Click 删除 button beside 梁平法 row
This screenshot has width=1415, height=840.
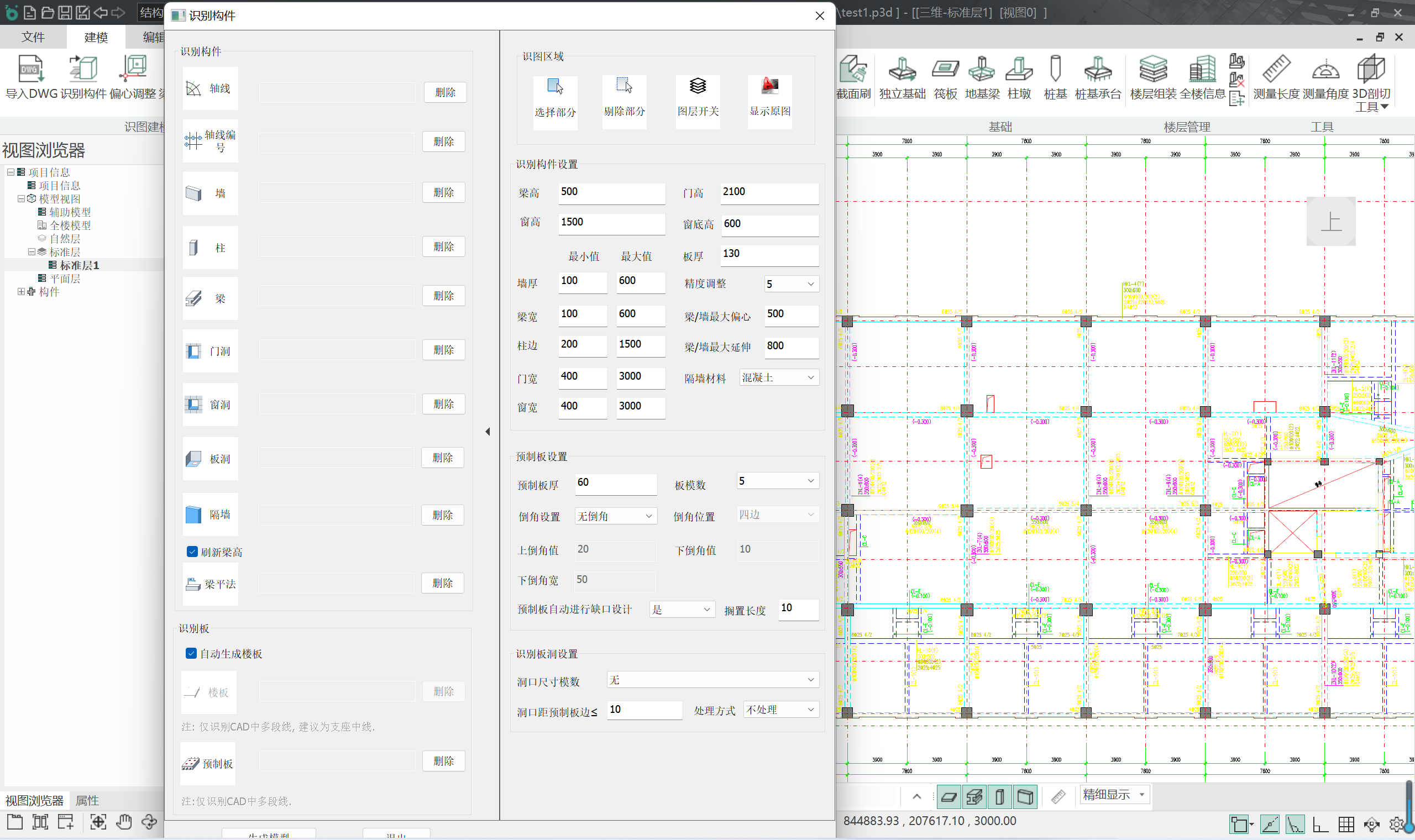(442, 583)
